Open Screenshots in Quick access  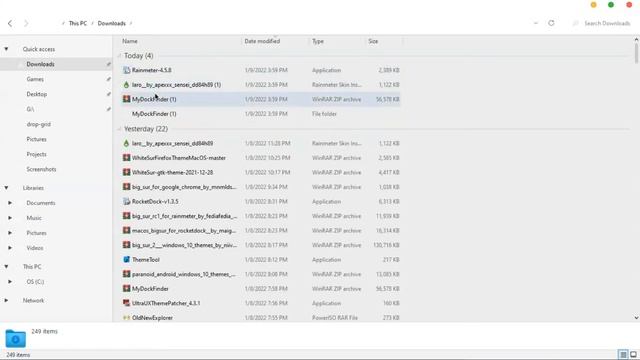click(x=41, y=169)
